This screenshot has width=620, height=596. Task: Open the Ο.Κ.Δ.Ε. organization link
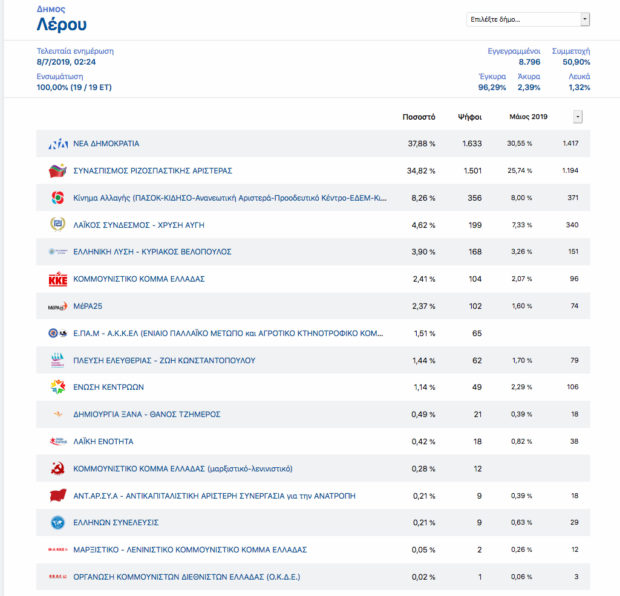pyautogui.click(x=187, y=577)
